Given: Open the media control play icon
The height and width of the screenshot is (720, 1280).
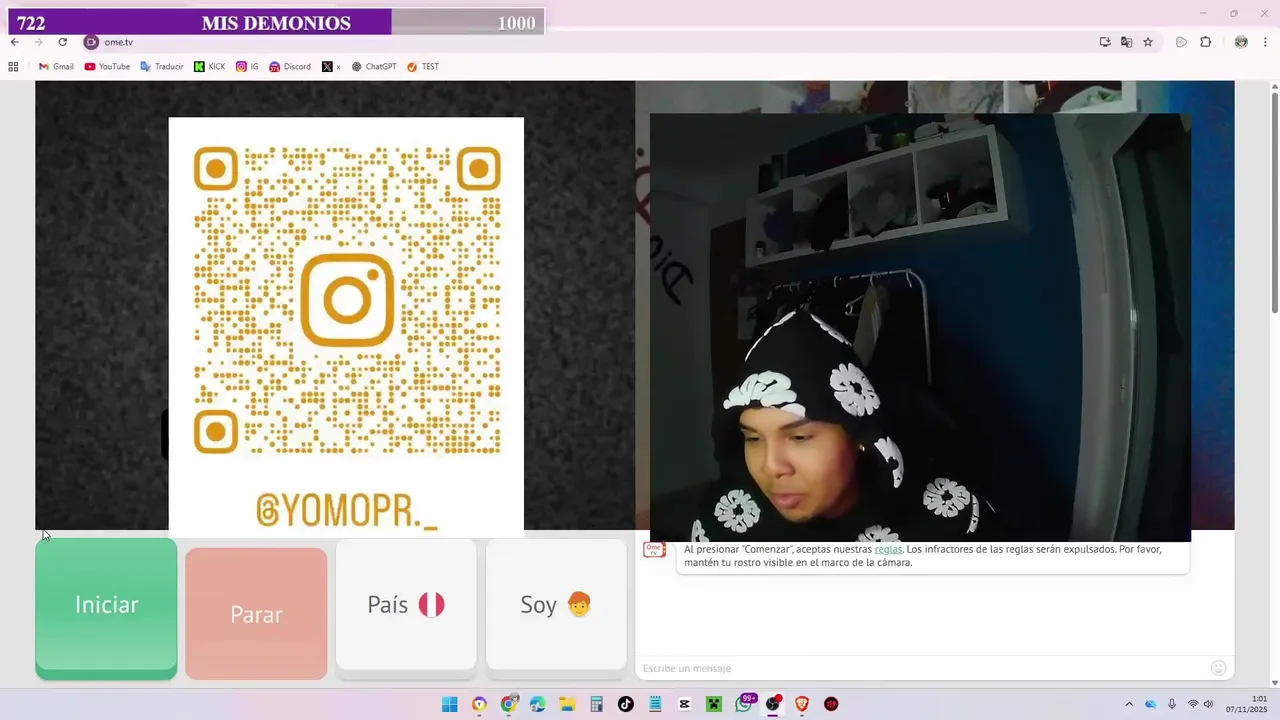Looking at the screenshot, I should point(1181,42).
